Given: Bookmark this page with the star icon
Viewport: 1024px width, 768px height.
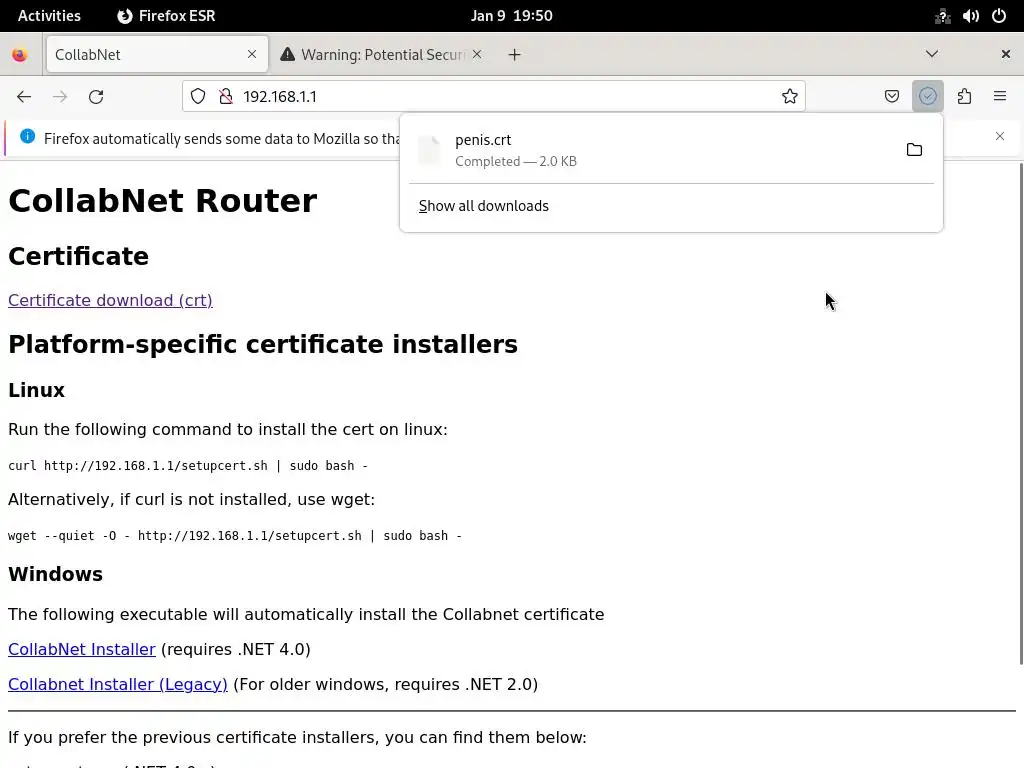Looking at the screenshot, I should point(790,97).
